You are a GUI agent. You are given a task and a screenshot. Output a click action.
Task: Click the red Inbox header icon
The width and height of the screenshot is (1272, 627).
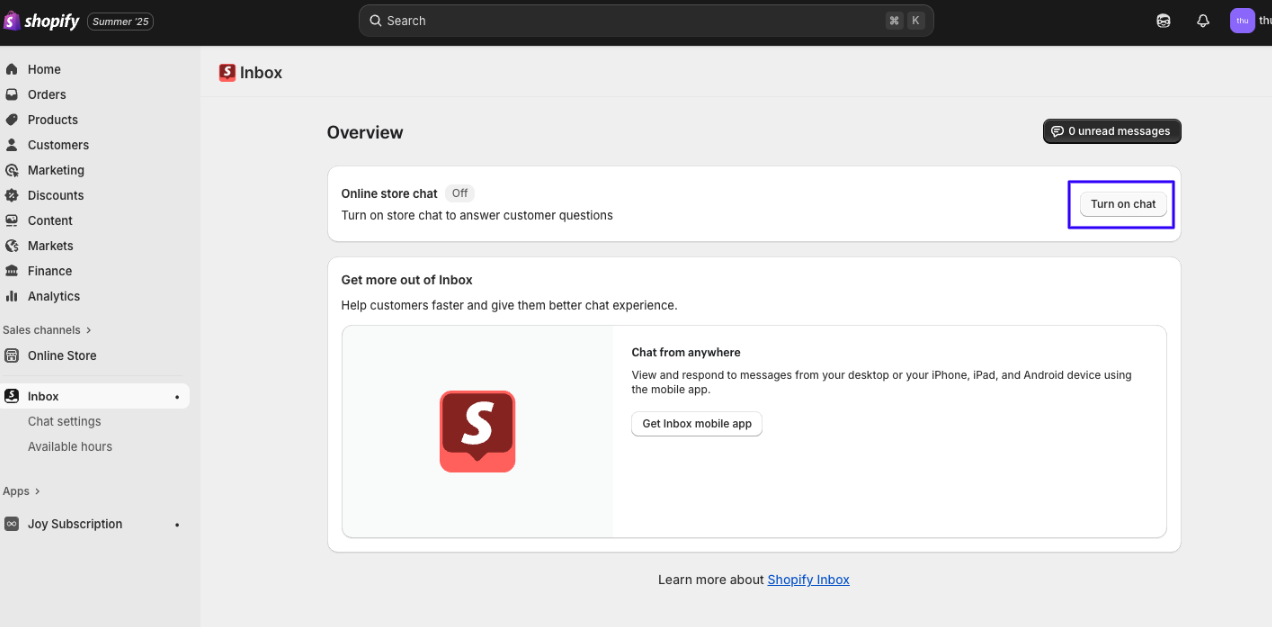pyautogui.click(x=227, y=73)
